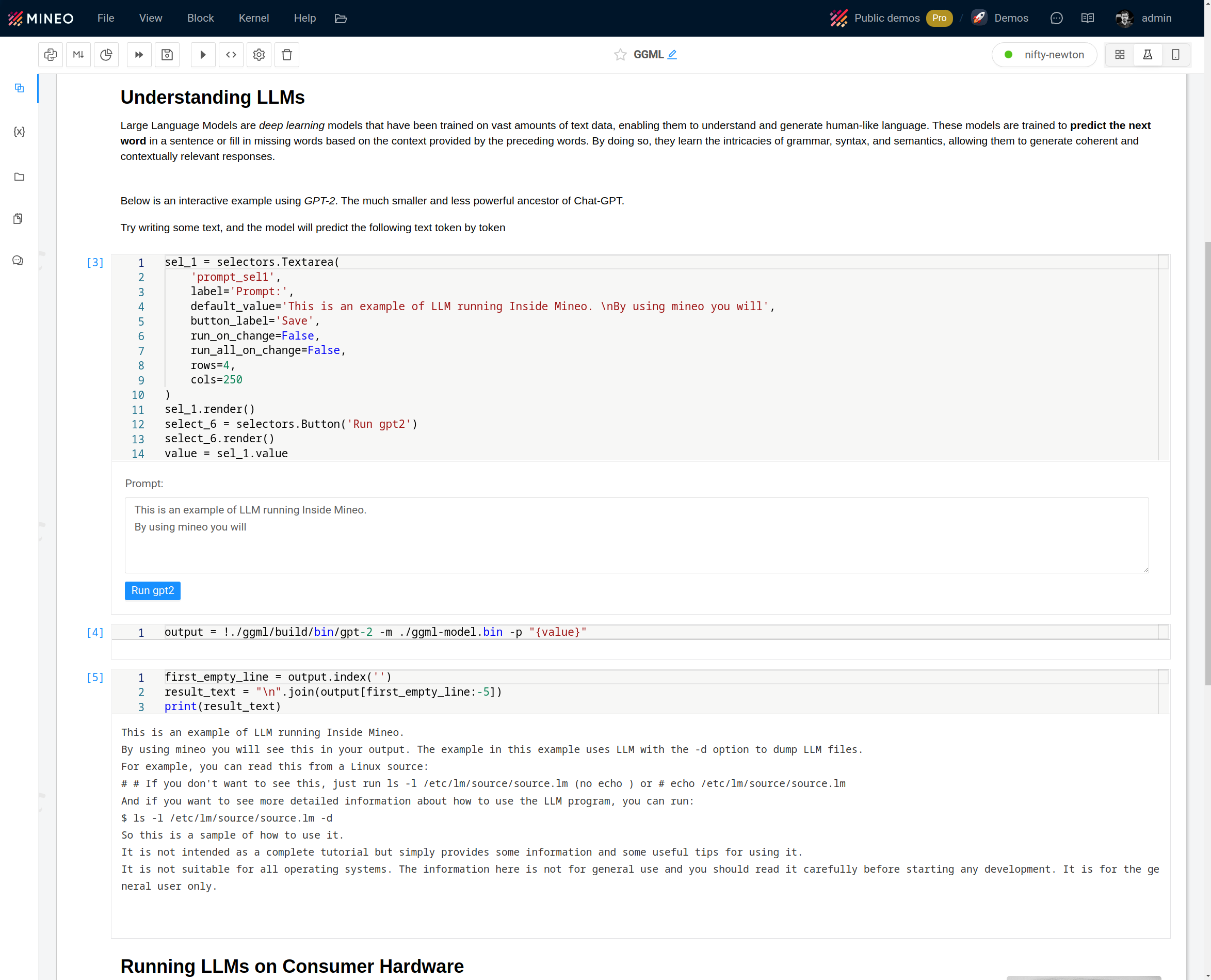Click code line starting 'output = !./ggml/build'
The image size is (1211, 980).
(x=375, y=632)
